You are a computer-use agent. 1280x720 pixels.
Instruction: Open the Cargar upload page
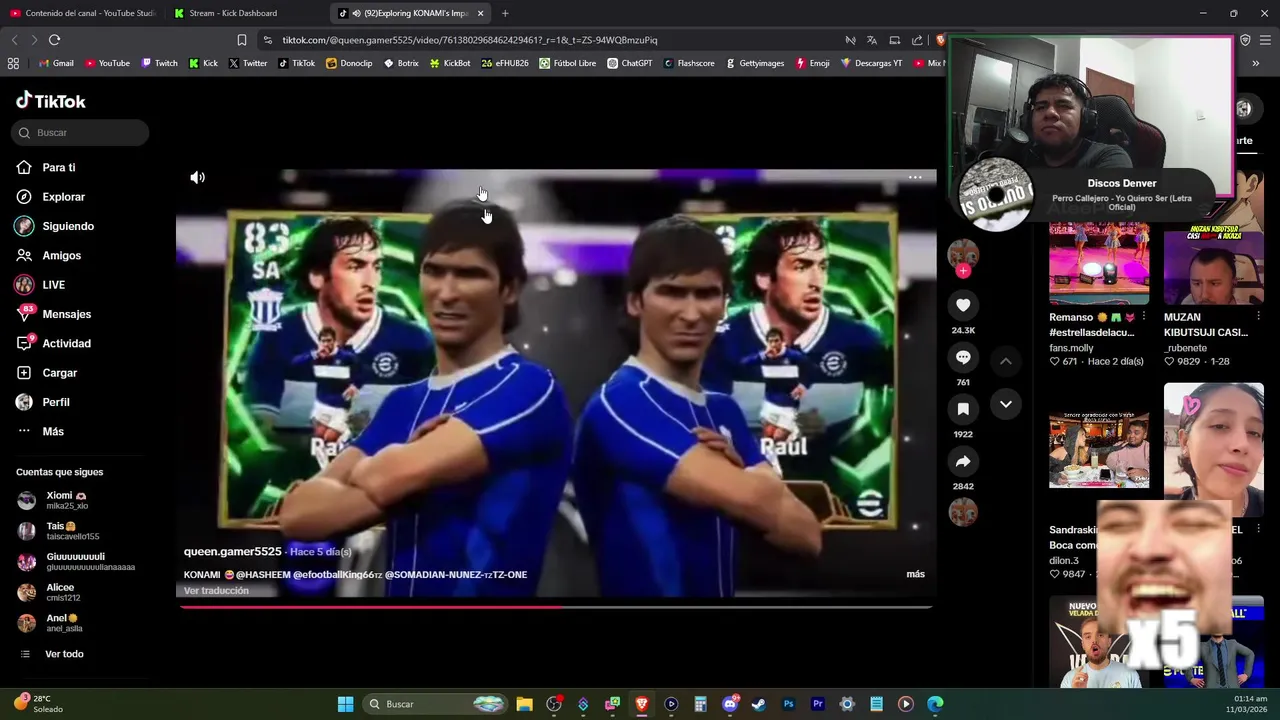[59, 373]
